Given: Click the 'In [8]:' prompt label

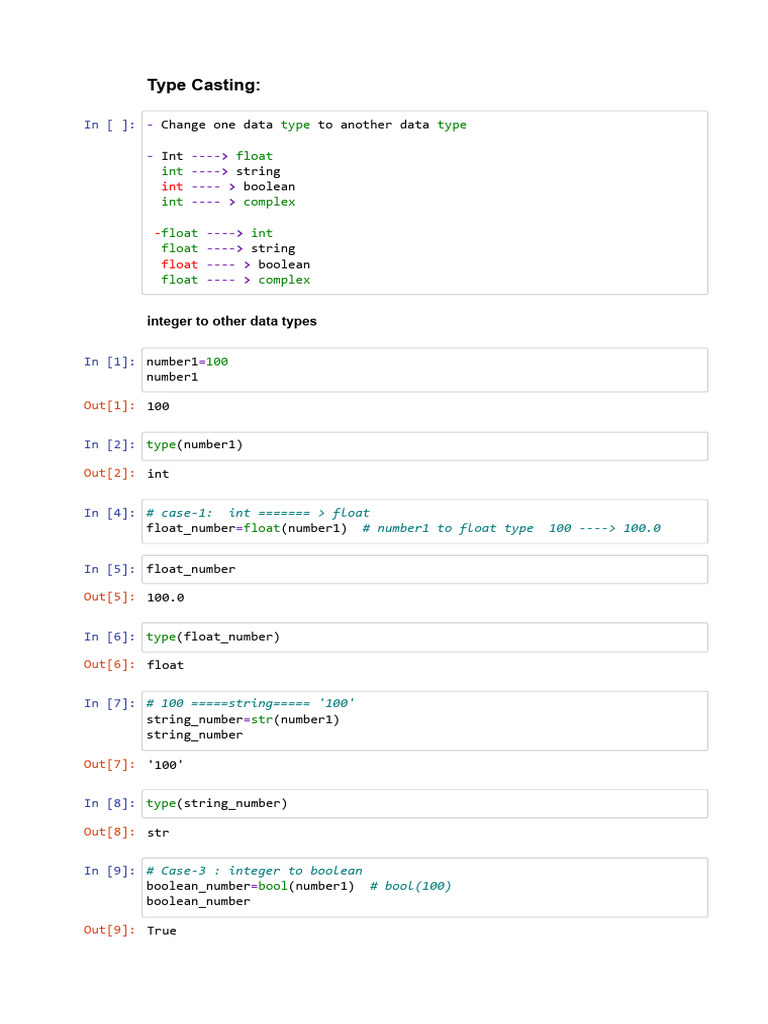Looking at the screenshot, I should point(109,803).
